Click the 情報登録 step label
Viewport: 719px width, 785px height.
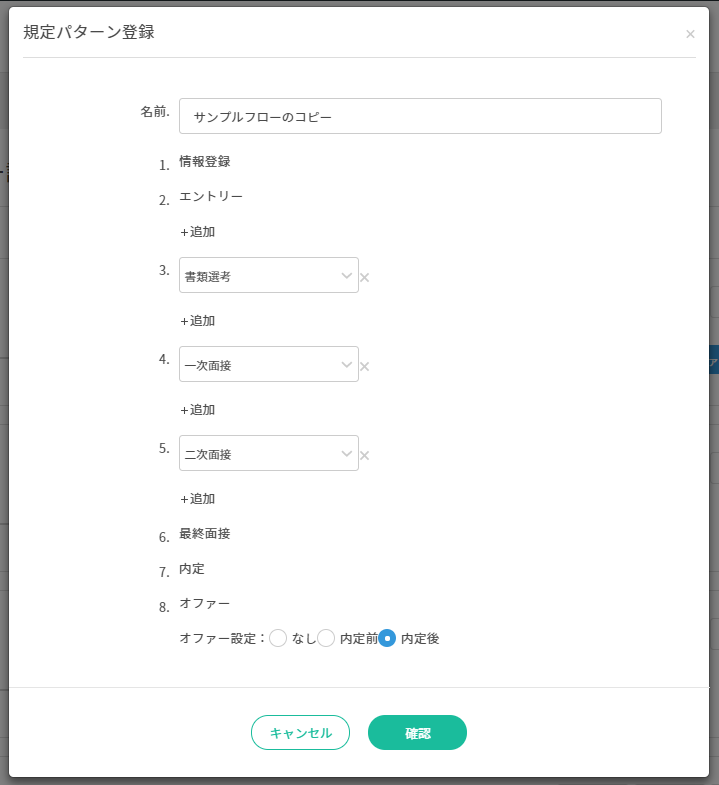205,162
